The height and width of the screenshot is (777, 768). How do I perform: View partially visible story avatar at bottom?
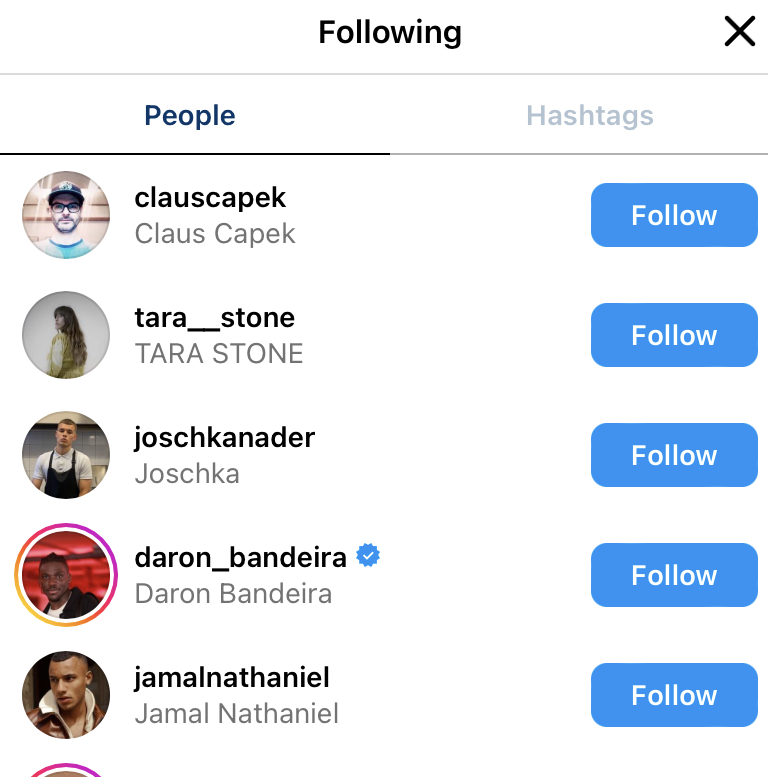(66, 771)
